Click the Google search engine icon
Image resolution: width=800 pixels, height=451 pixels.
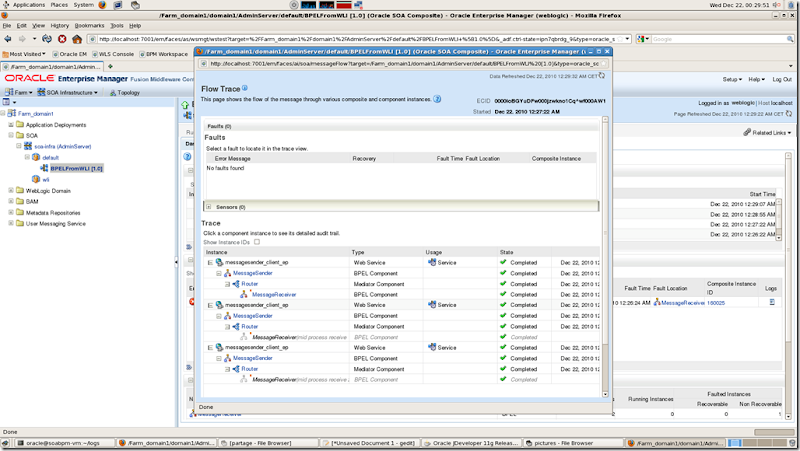pos(641,39)
